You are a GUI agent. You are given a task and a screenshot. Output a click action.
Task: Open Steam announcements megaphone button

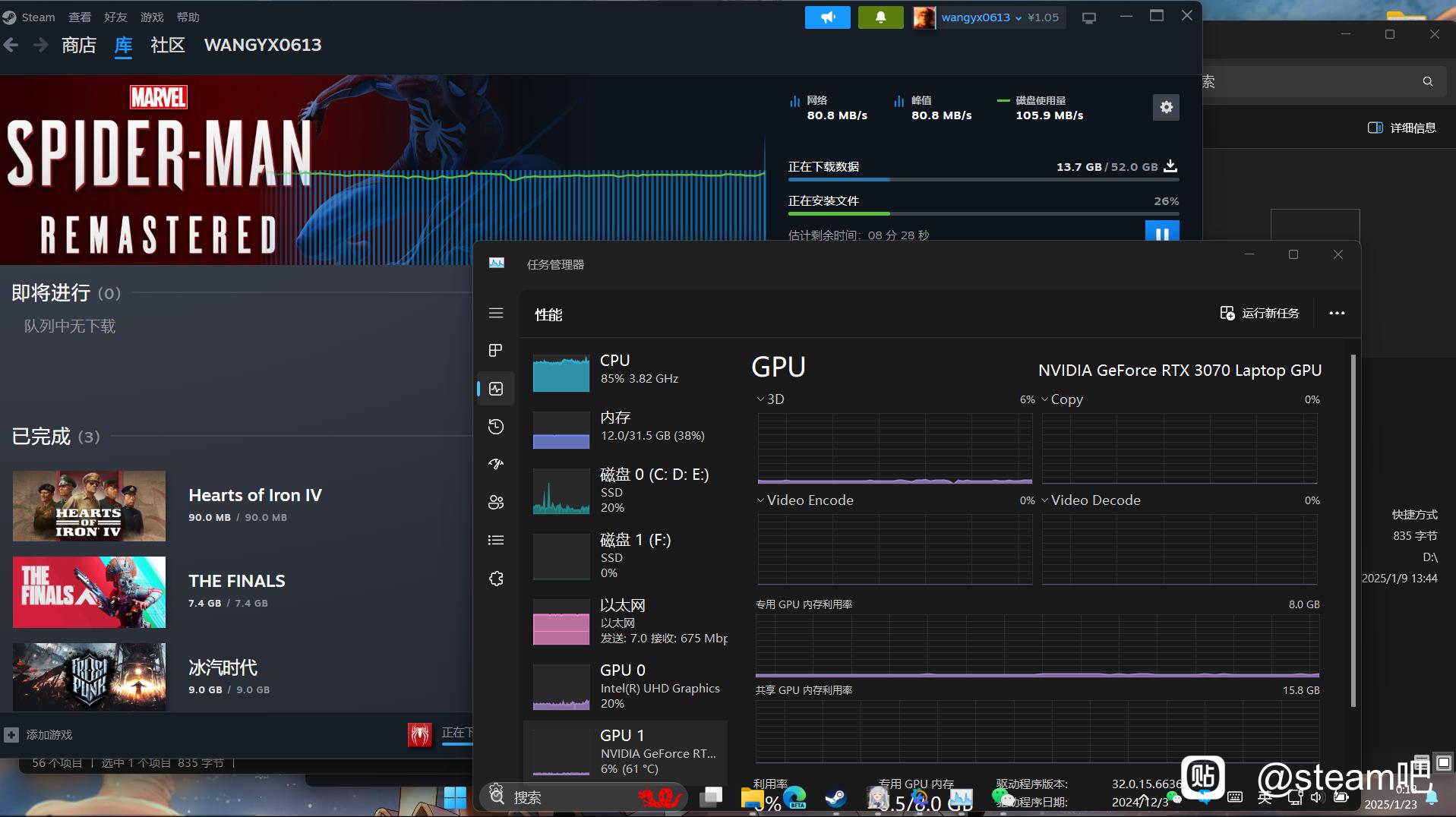click(x=827, y=17)
